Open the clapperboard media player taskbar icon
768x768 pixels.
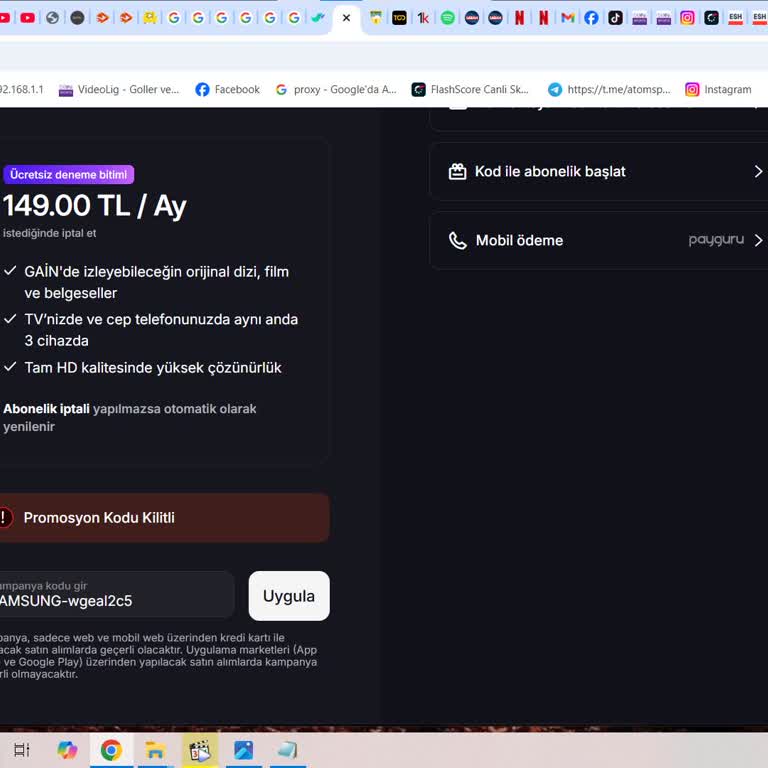(x=199, y=750)
